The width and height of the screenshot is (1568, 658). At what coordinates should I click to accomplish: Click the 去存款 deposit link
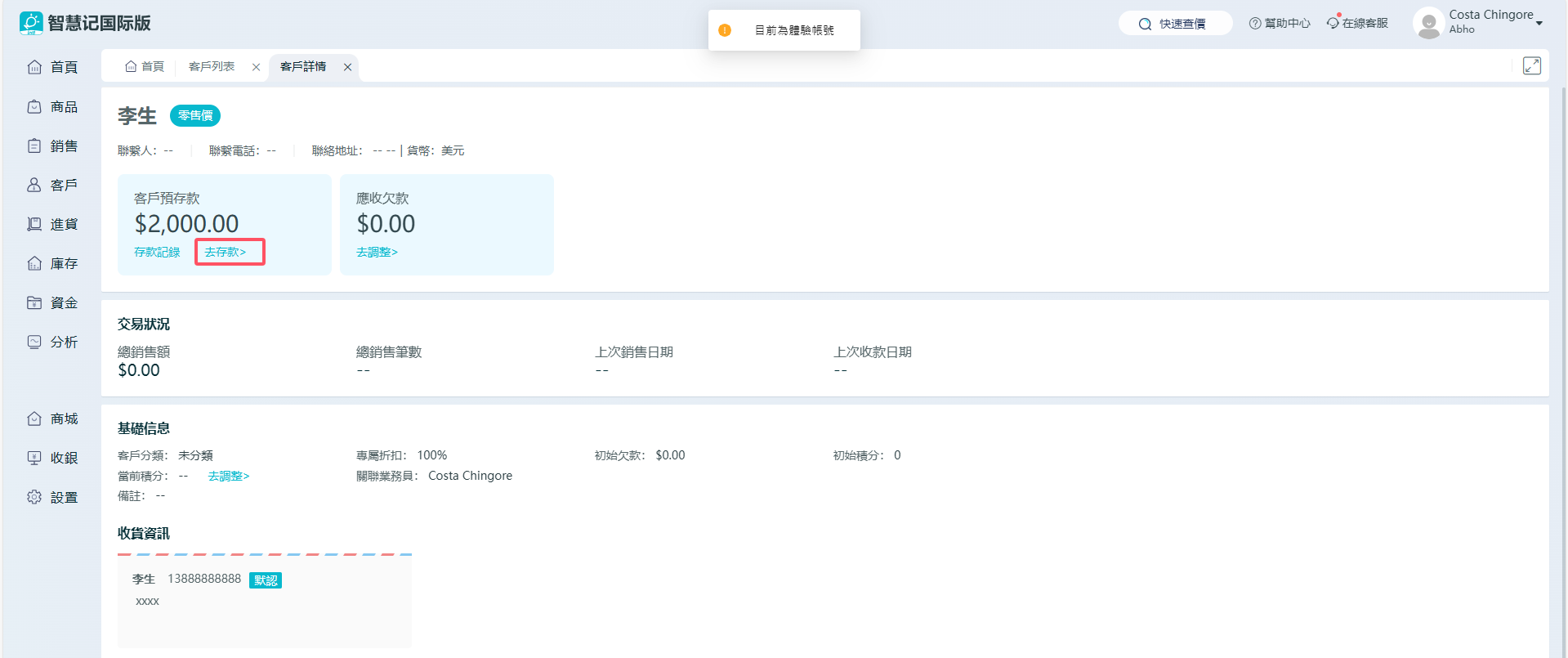point(226,253)
